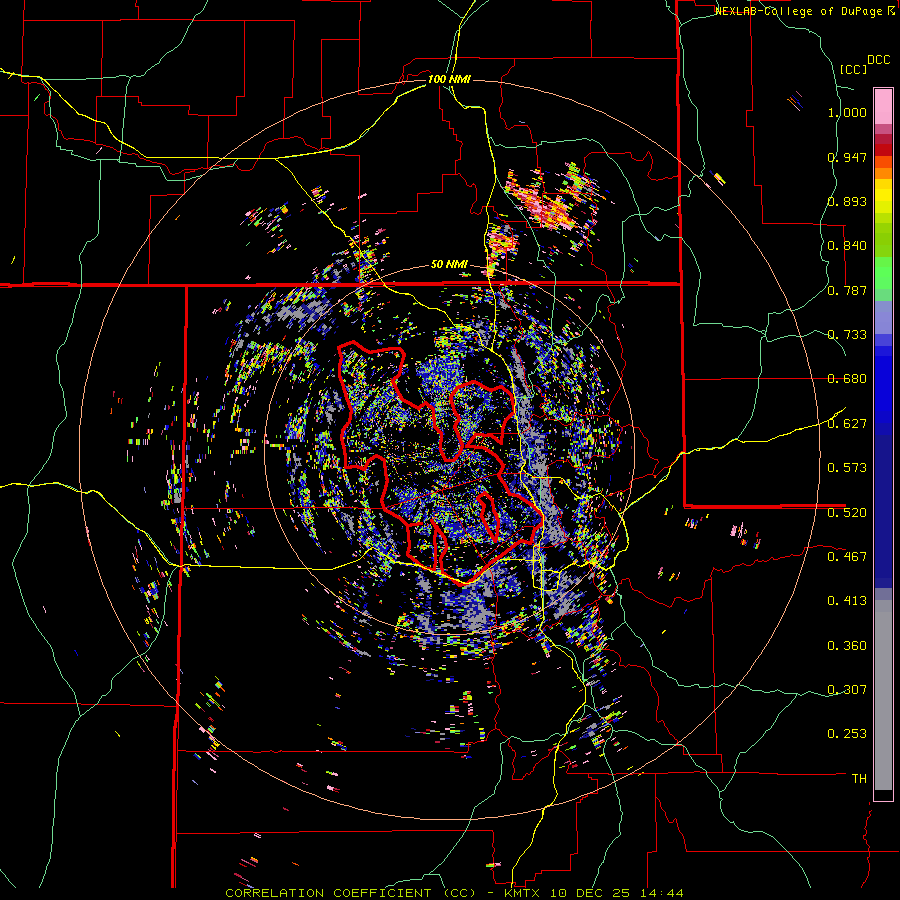Click the 100 NMI range ring label
900x900 pixels.
[449, 79]
